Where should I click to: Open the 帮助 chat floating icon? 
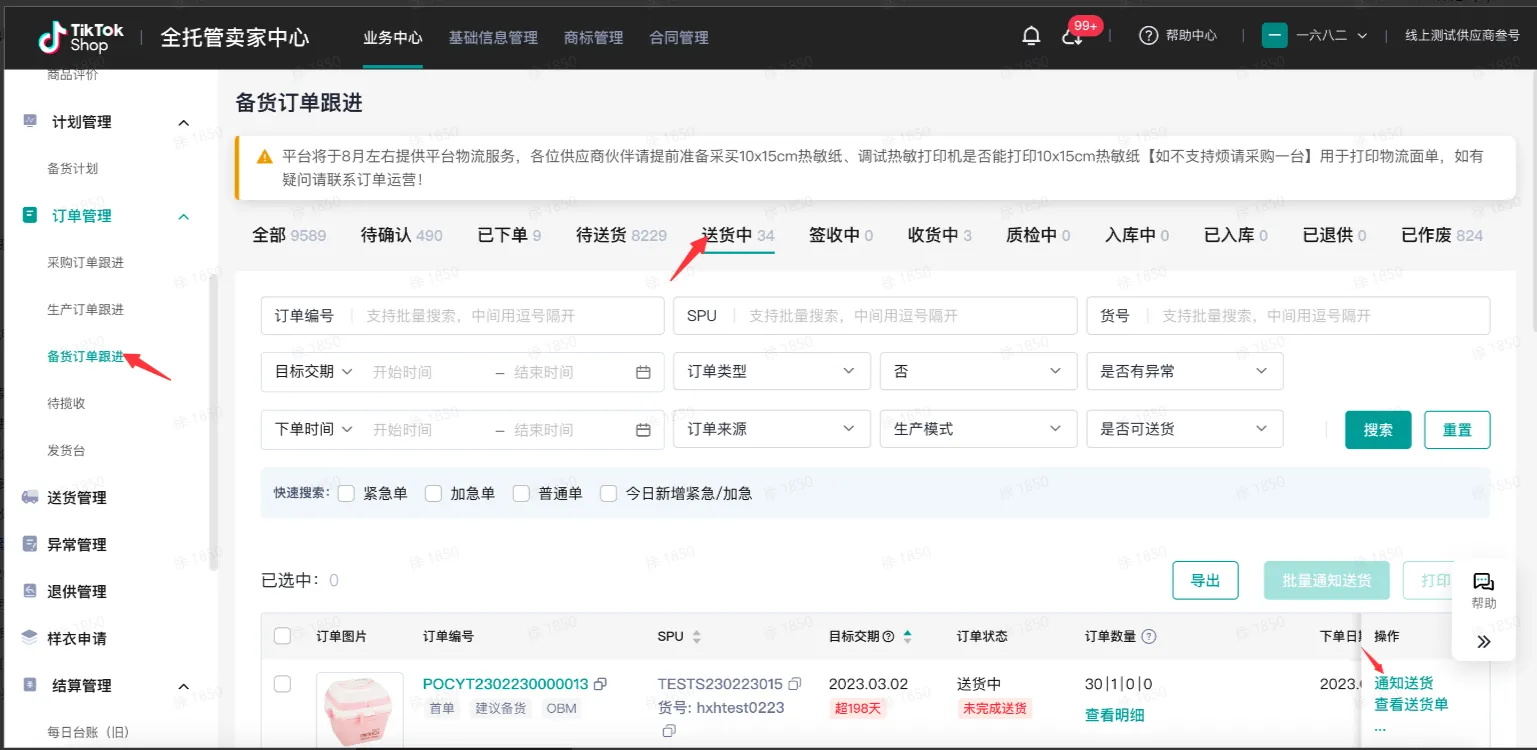(x=1484, y=582)
